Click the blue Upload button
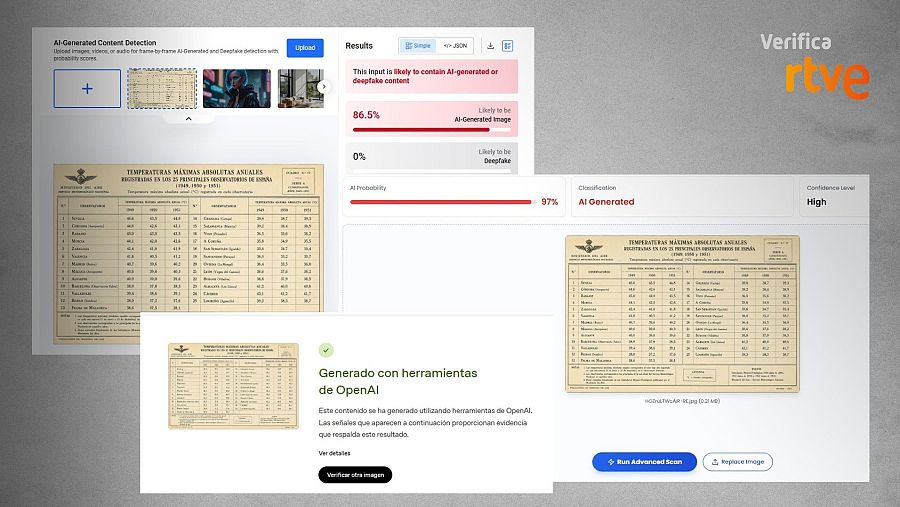This screenshot has width=900, height=507. click(x=305, y=48)
